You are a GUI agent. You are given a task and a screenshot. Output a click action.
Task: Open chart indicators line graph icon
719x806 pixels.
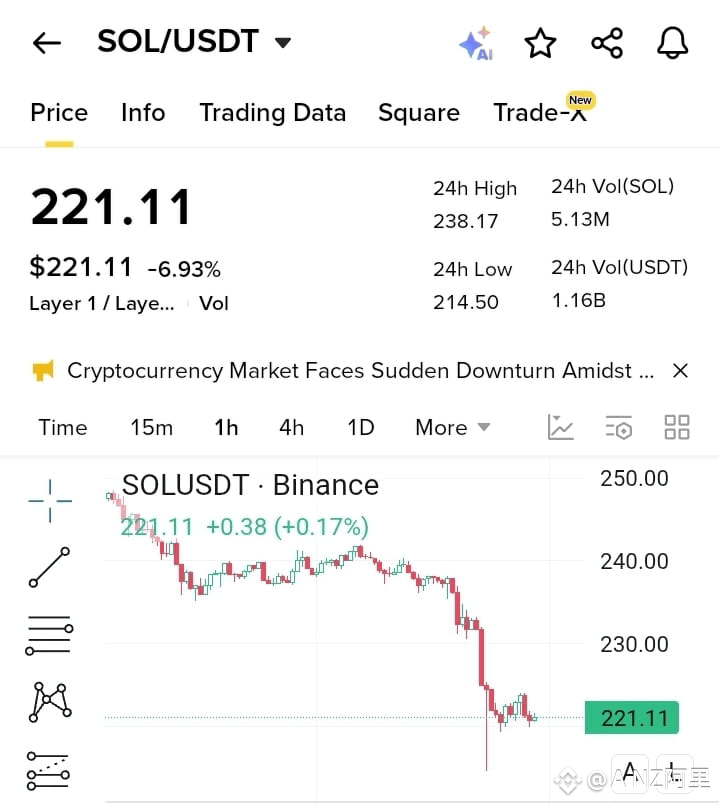[560, 427]
